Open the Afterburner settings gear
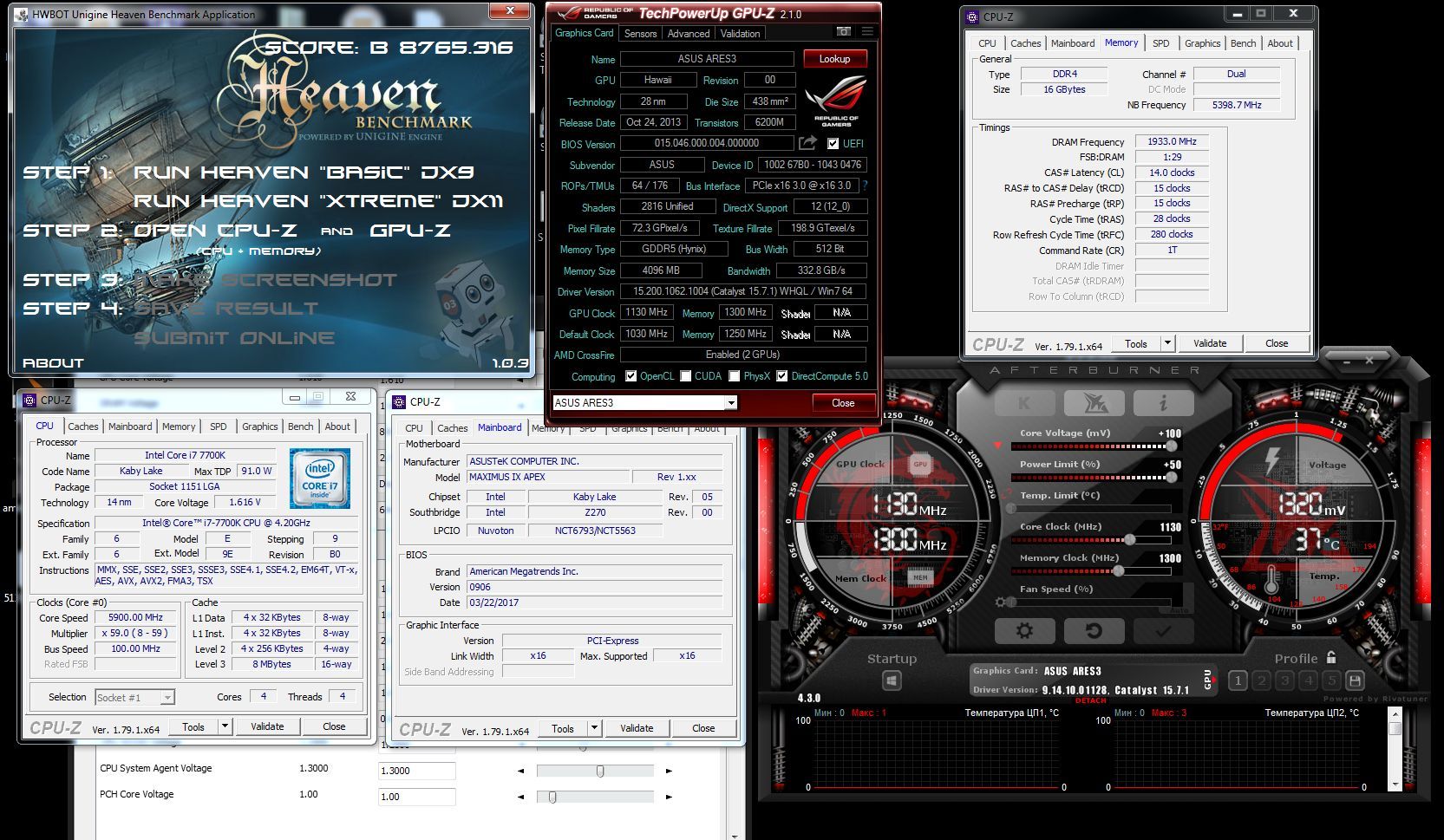1444x840 pixels. click(x=1024, y=631)
